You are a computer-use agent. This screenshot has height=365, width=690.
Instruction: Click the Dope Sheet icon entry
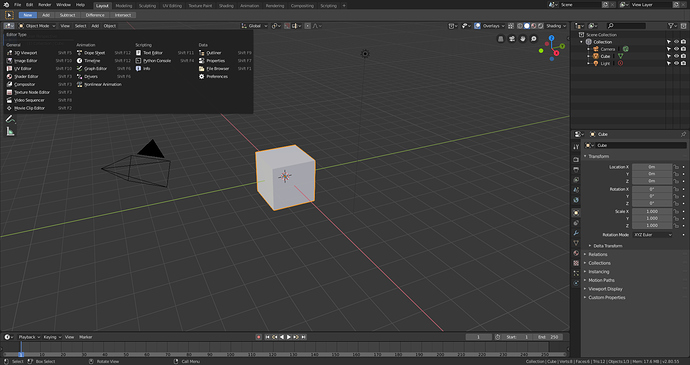coord(80,53)
